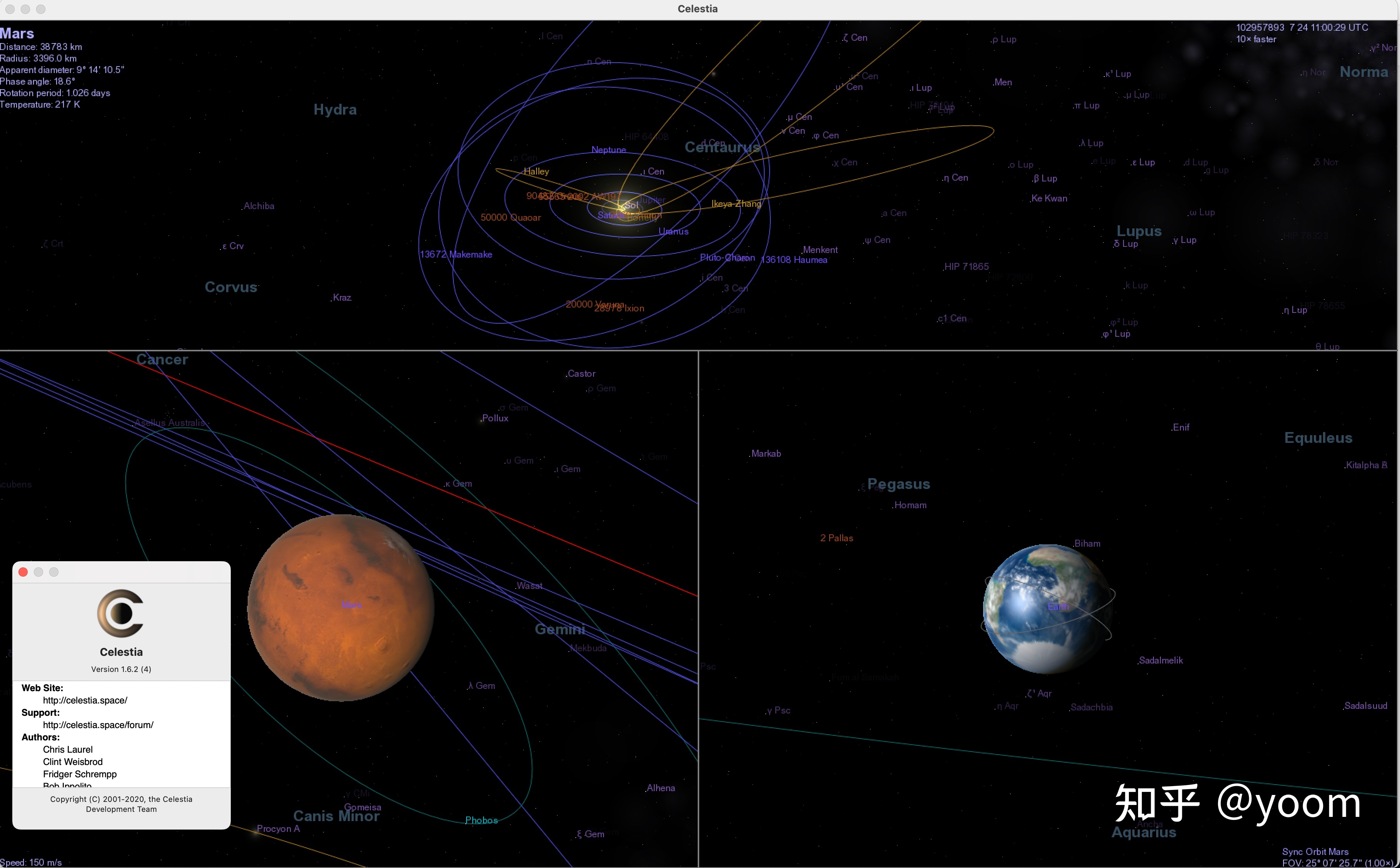Select the star Markab
Viewport: 1400px width, 868px height.
(x=766, y=454)
